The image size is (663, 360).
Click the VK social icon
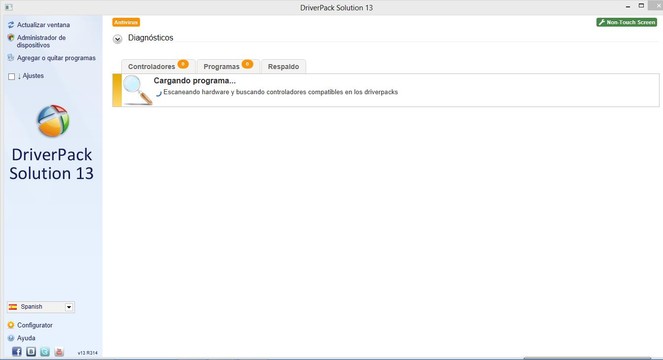point(31,352)
